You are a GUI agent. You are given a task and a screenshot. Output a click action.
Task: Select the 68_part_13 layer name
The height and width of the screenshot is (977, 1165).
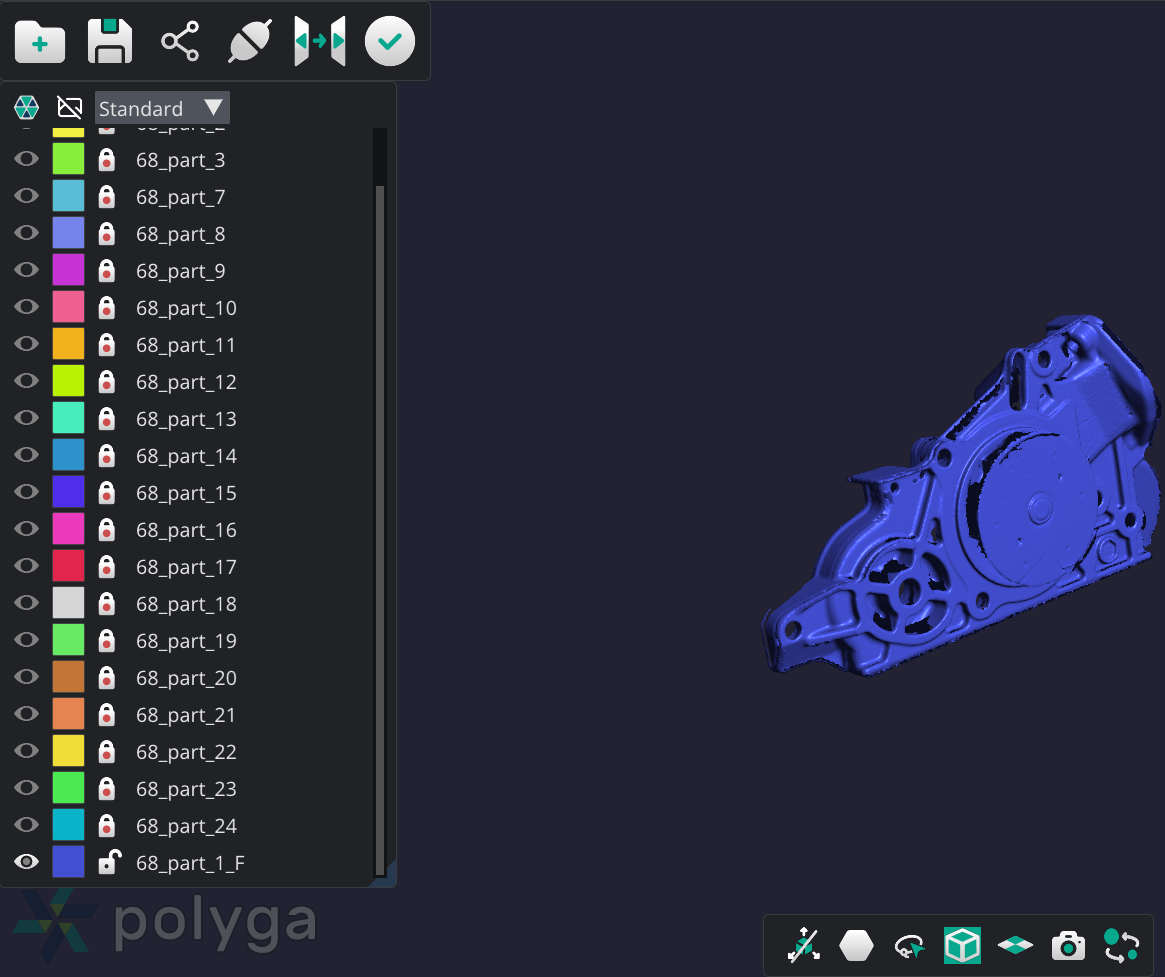pos(186,418)
